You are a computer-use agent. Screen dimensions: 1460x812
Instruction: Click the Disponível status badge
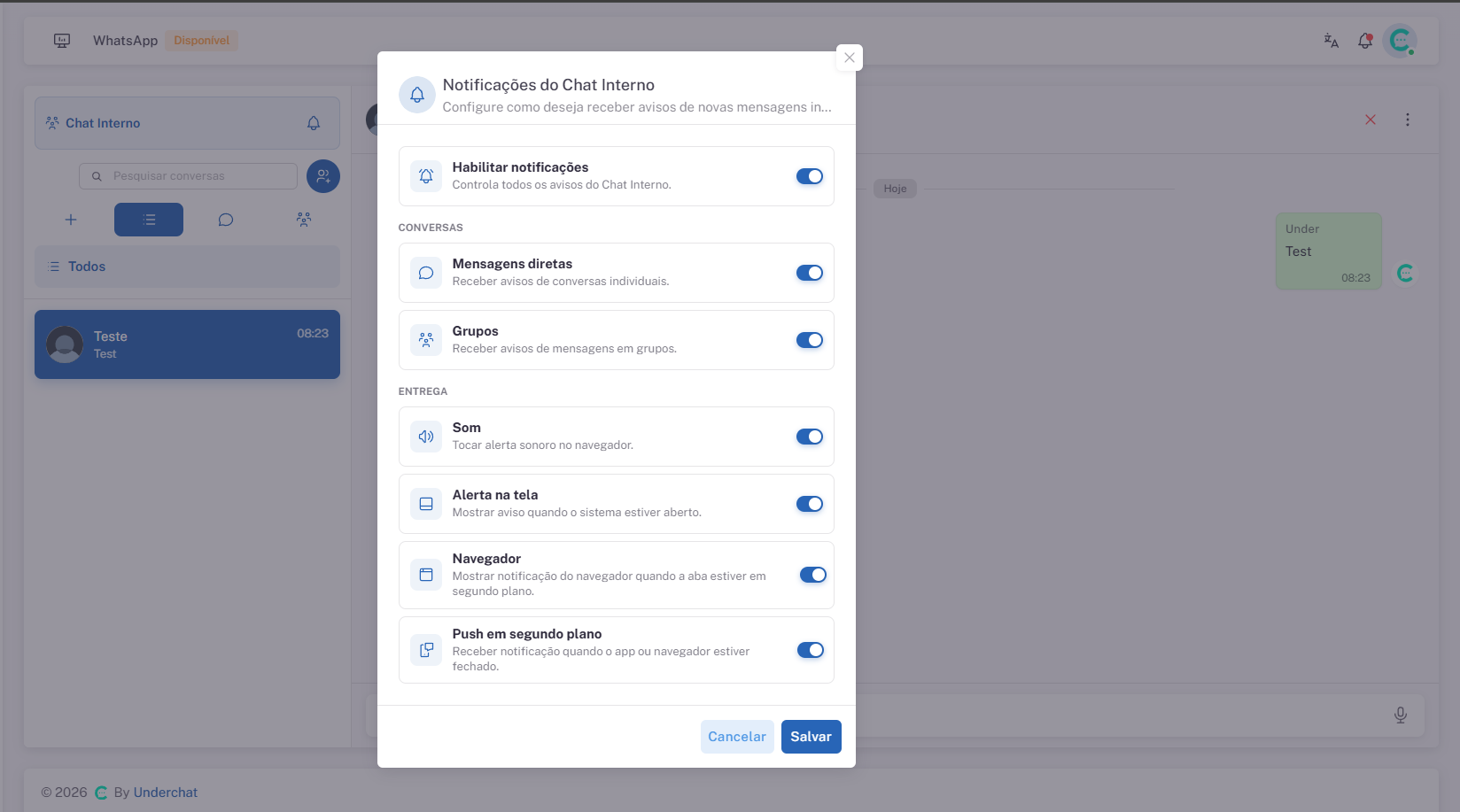202,41
